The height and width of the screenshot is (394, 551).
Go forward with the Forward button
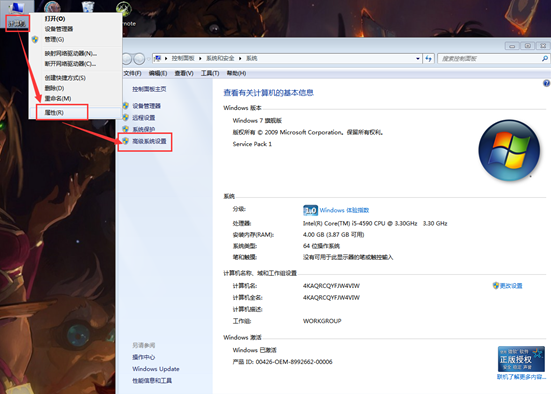[x=139, y=59]
